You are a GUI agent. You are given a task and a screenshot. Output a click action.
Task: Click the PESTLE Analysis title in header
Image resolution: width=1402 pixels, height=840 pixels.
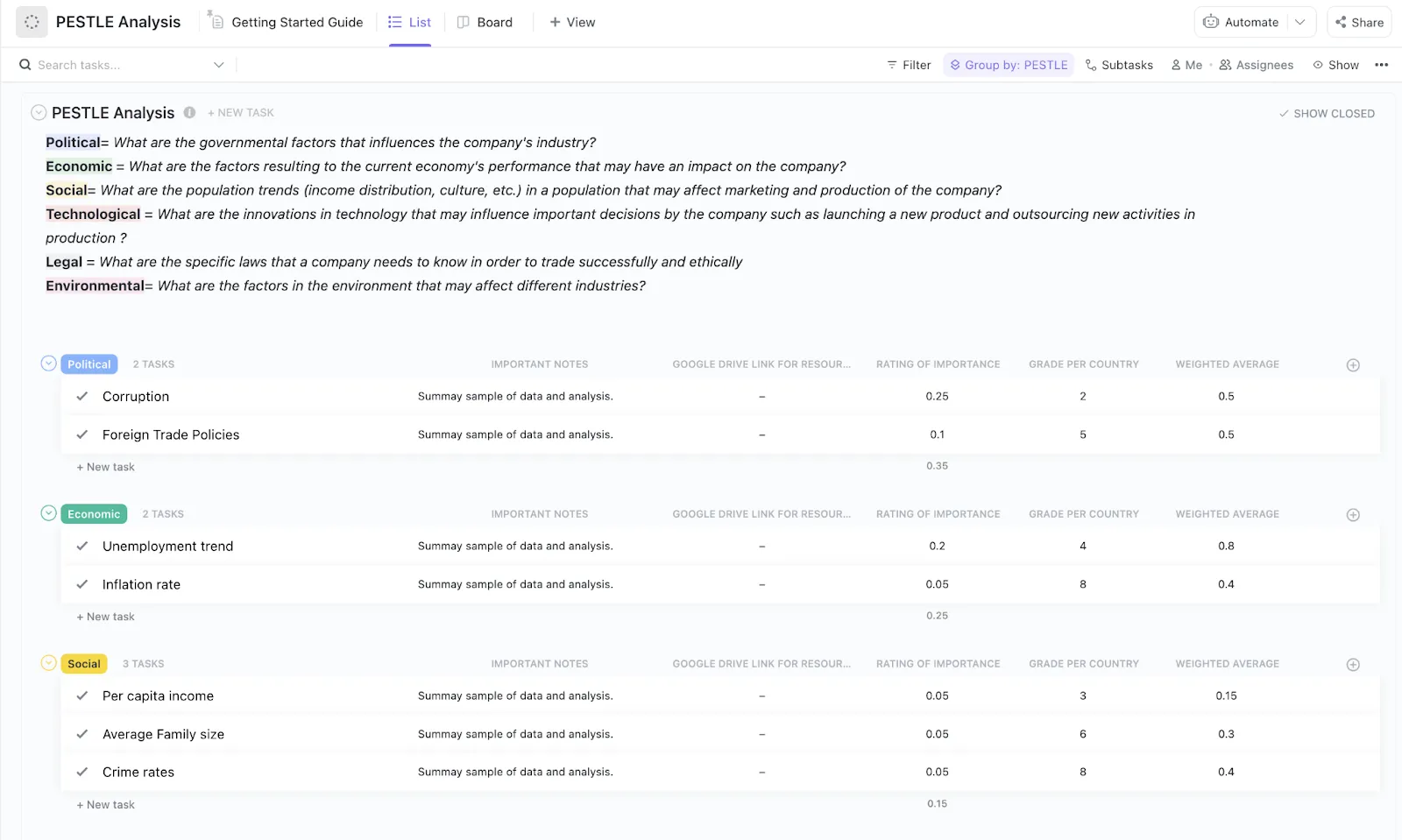coord(118,22)
